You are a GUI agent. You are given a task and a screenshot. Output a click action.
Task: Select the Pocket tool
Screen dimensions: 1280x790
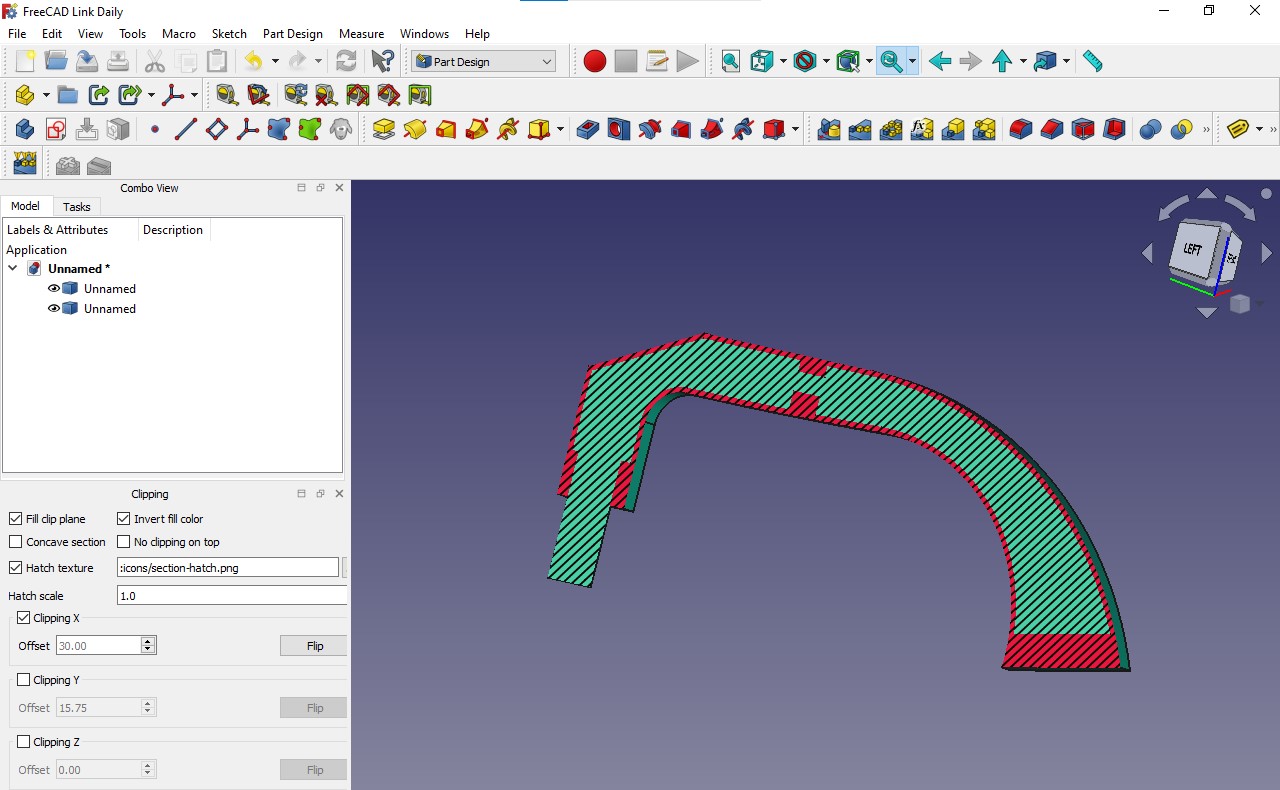coord(587,128)
